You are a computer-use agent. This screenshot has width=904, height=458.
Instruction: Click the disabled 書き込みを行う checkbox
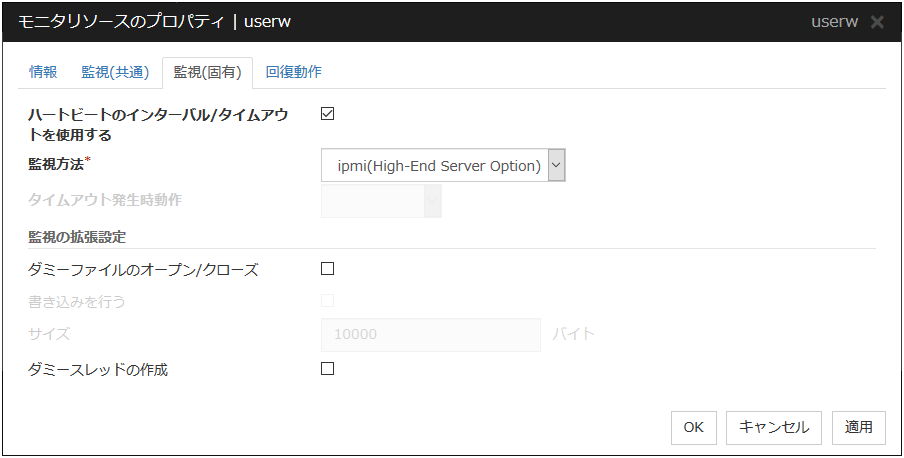[327, 300]
